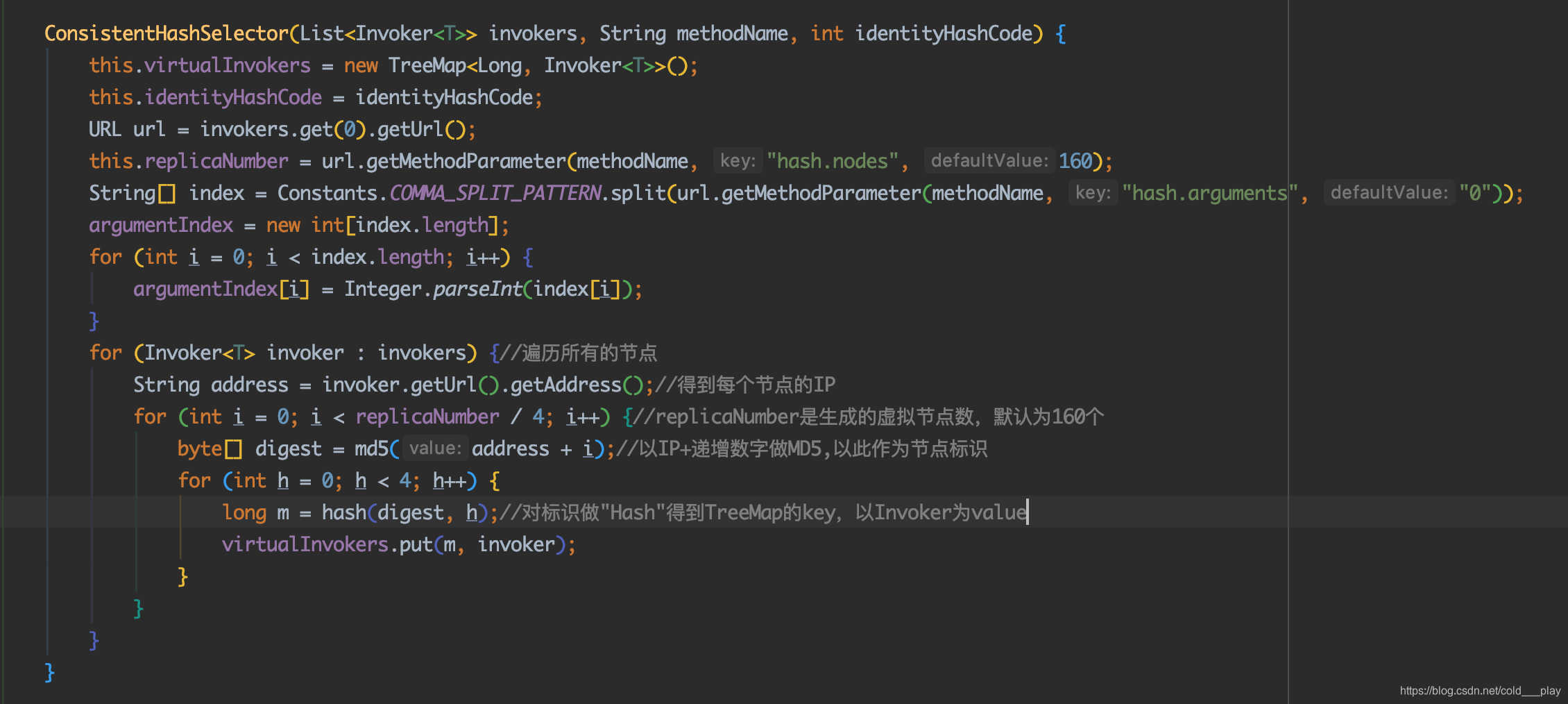Viewport: 1568px width, 704px height.
Task: Click the getAddress() method call
Action: [577, 385]
